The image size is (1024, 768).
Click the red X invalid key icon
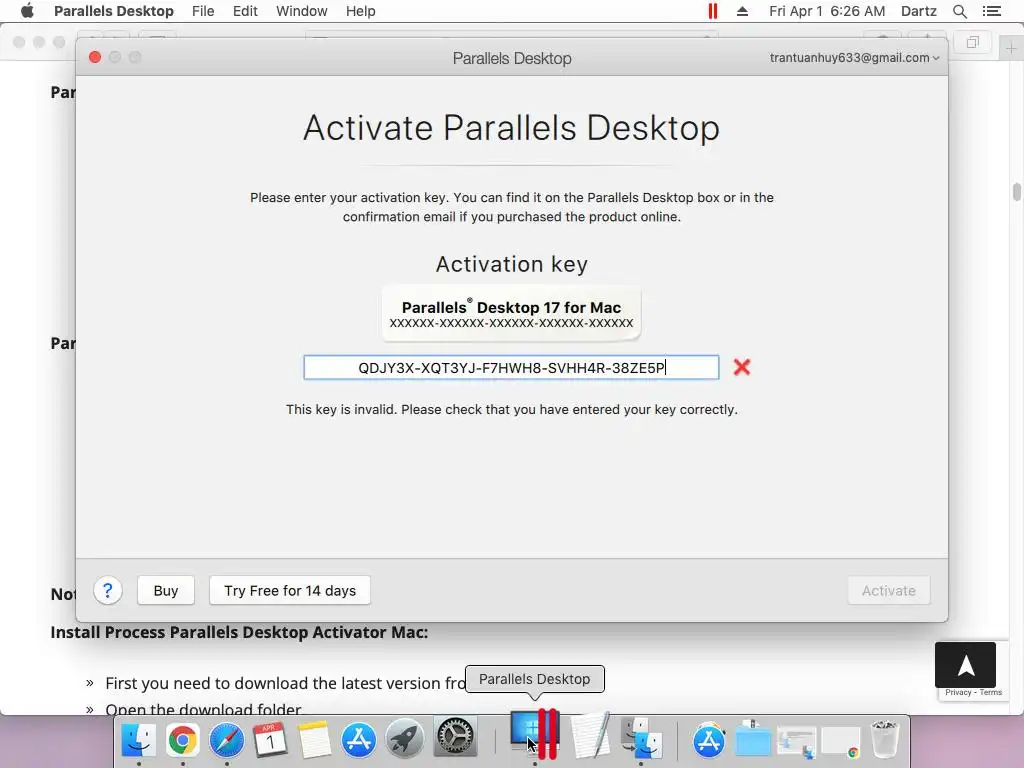click(x=742, y=367)
